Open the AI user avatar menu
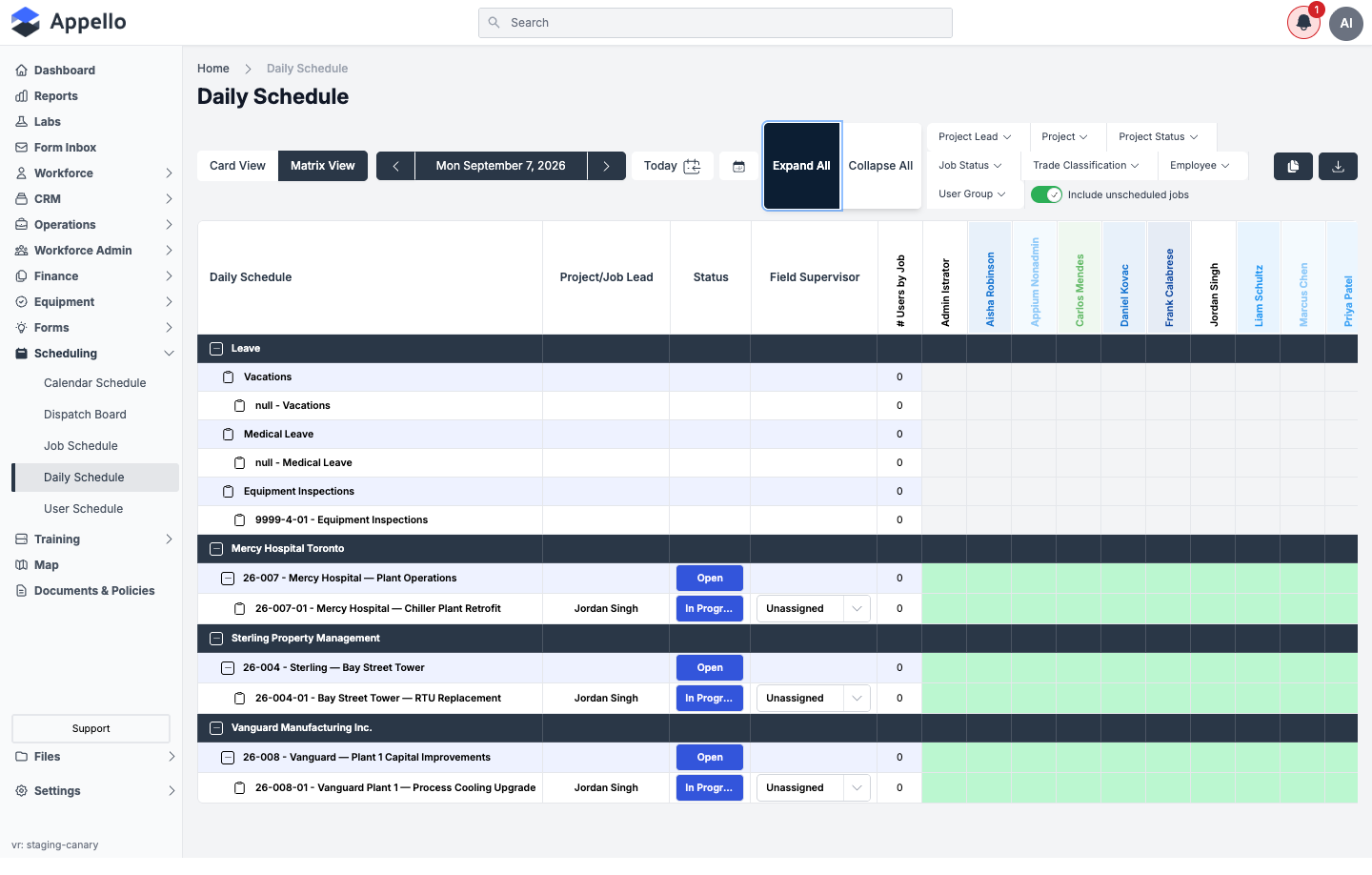This screenshot has height=875, width=1372. tap(1346, 23)
